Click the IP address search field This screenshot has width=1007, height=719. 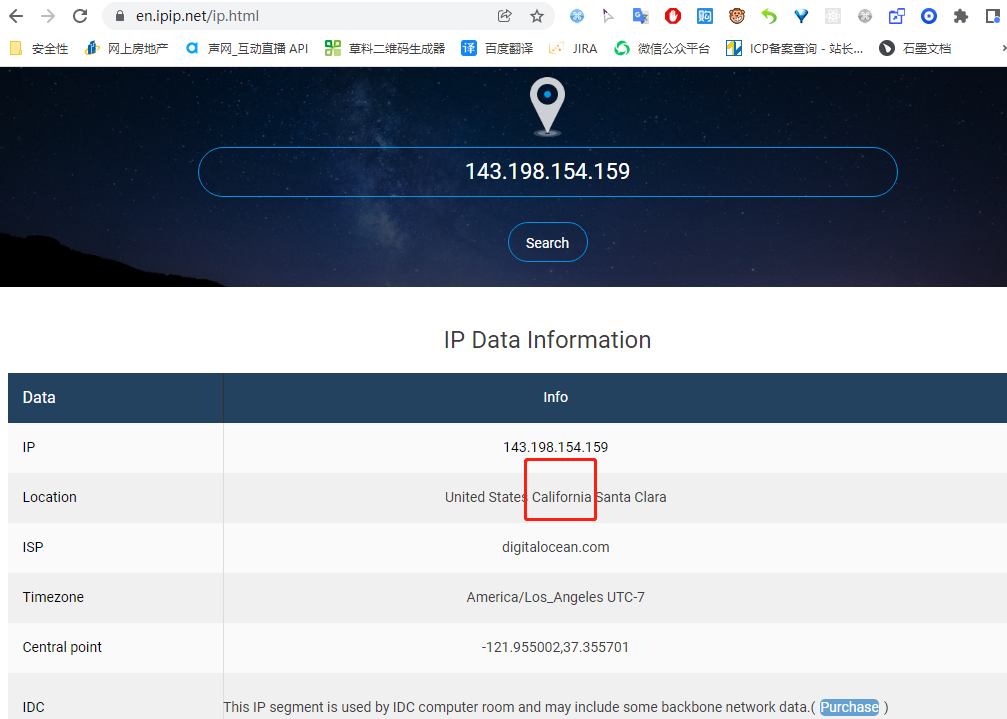coord(547,172)
